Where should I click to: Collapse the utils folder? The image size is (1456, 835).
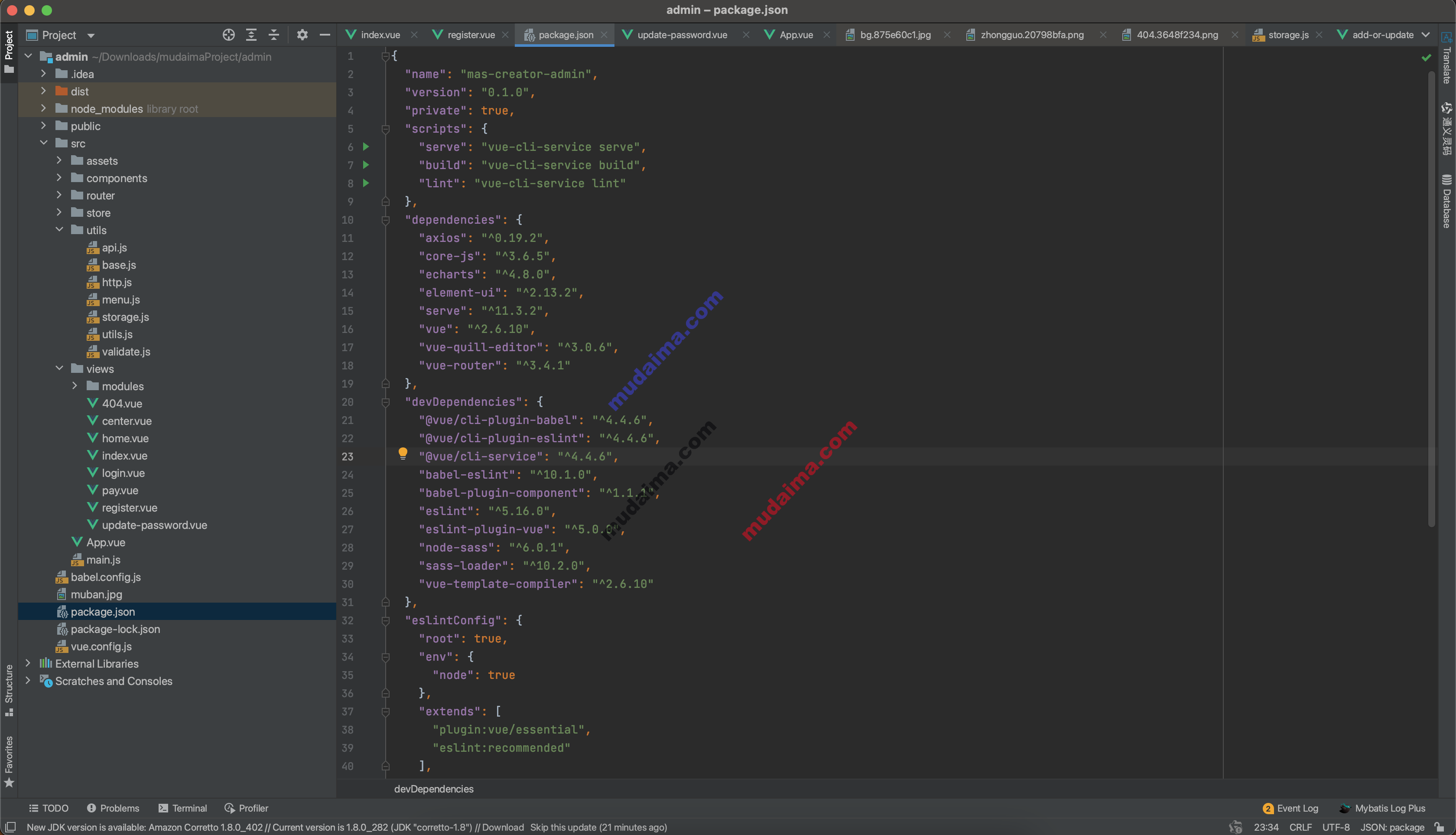coord(59,229)
